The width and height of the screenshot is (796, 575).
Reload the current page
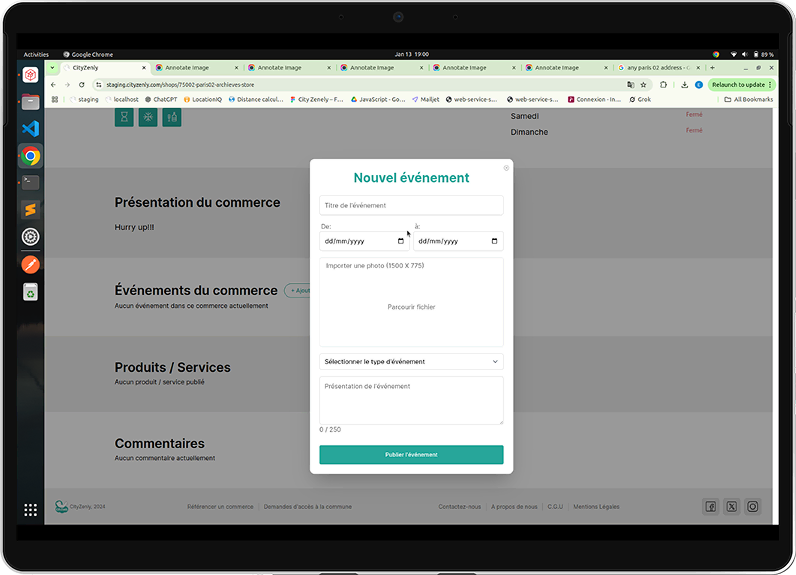click(x=81, y=85)
